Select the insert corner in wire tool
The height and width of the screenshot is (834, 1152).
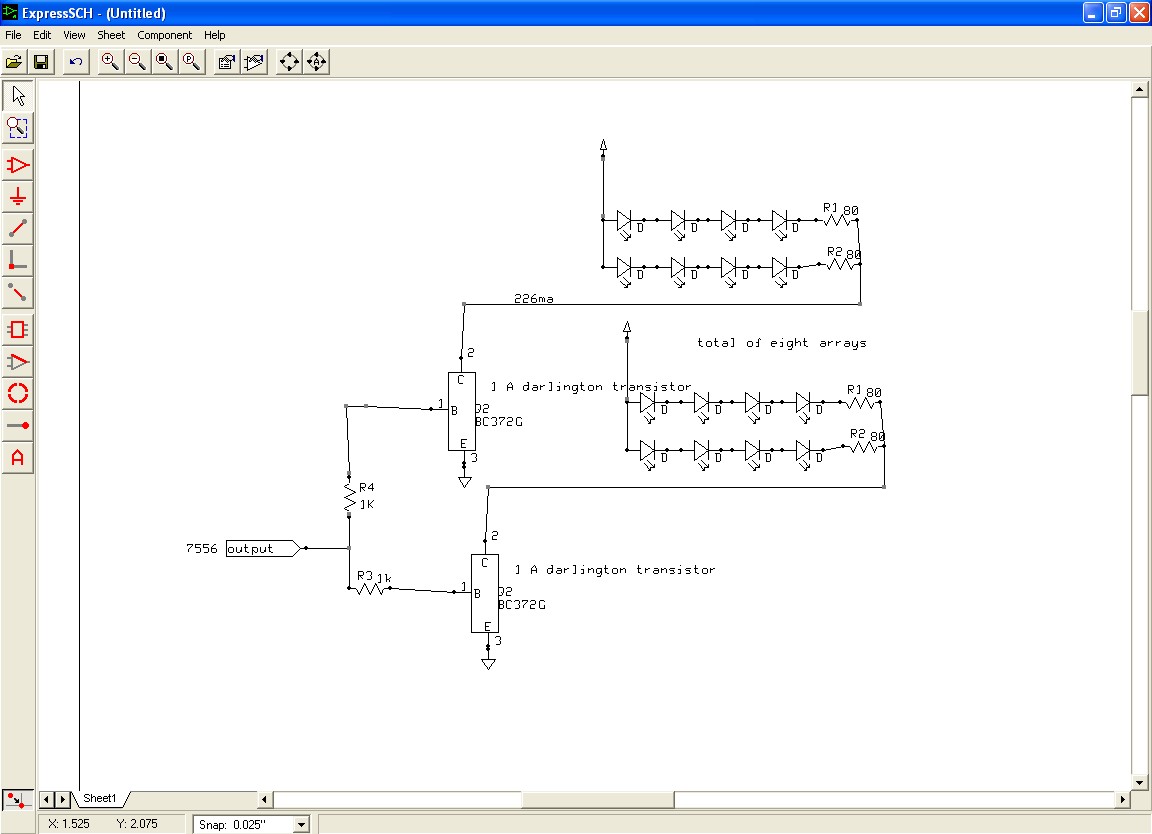pyautogui.click(x=18, y=260)
